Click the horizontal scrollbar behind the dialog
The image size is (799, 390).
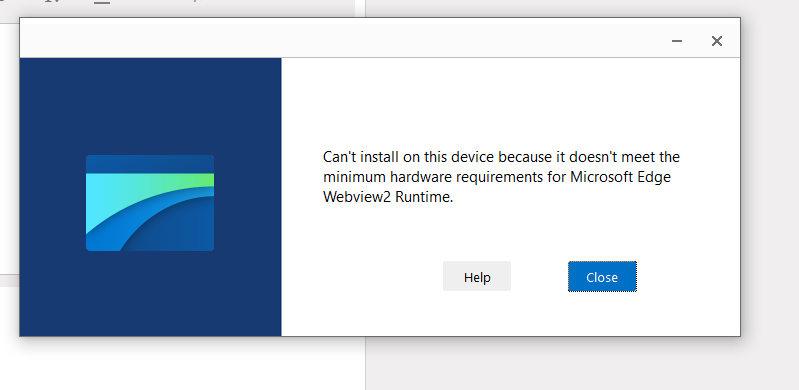tap(9, 280)
